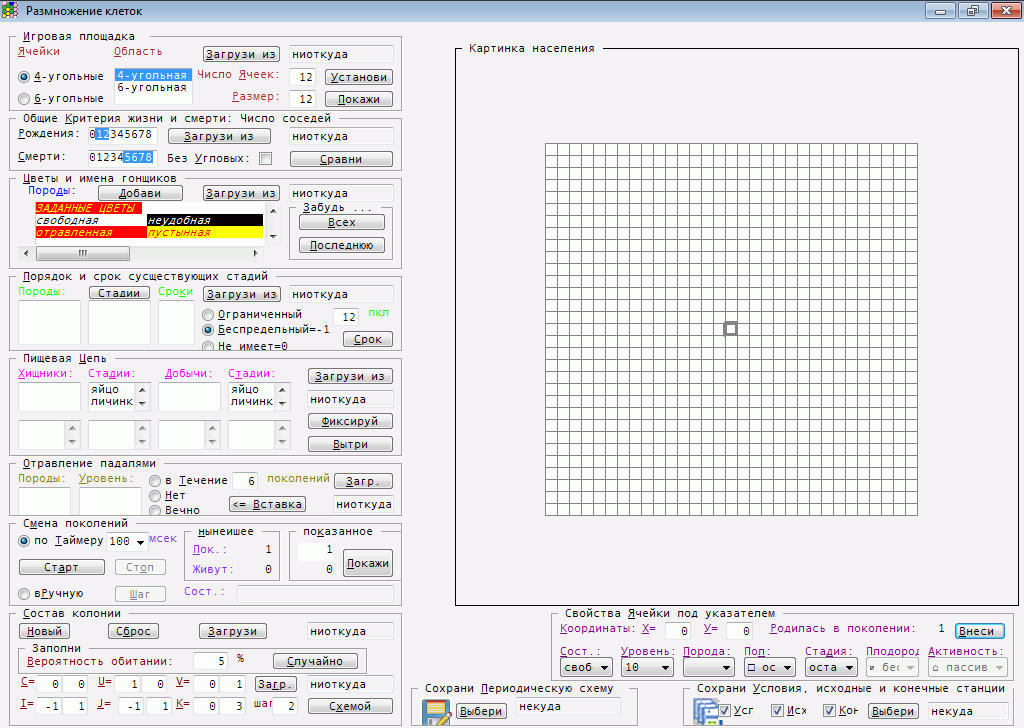This screenshot has height=728, width=1024.
Task: Open the timer interval 100 dropdown
Action: pyautogui.click(x=140, y=542)
